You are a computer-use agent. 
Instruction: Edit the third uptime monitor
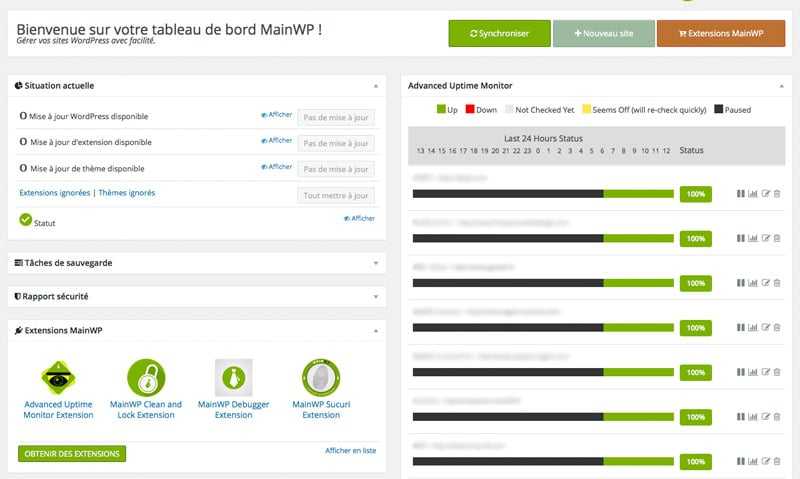765,283
